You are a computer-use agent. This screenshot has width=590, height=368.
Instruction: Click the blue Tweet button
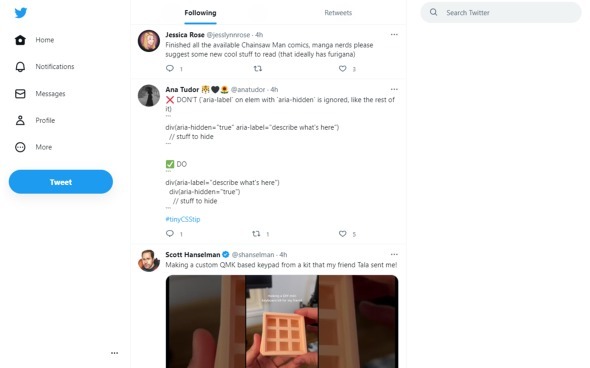click(61, 182)
